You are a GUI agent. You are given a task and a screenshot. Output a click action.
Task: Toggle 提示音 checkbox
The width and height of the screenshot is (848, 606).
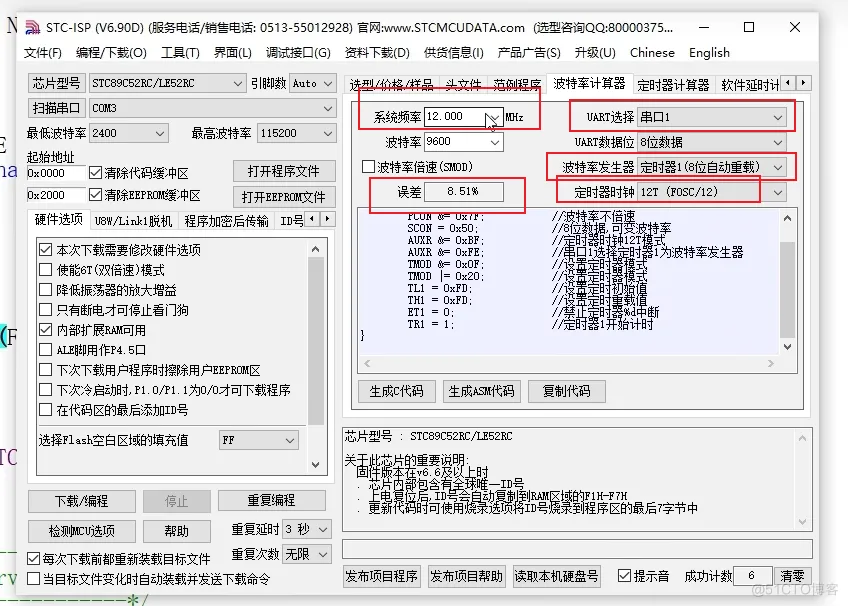pyautogui.click(x=624, y=576)
